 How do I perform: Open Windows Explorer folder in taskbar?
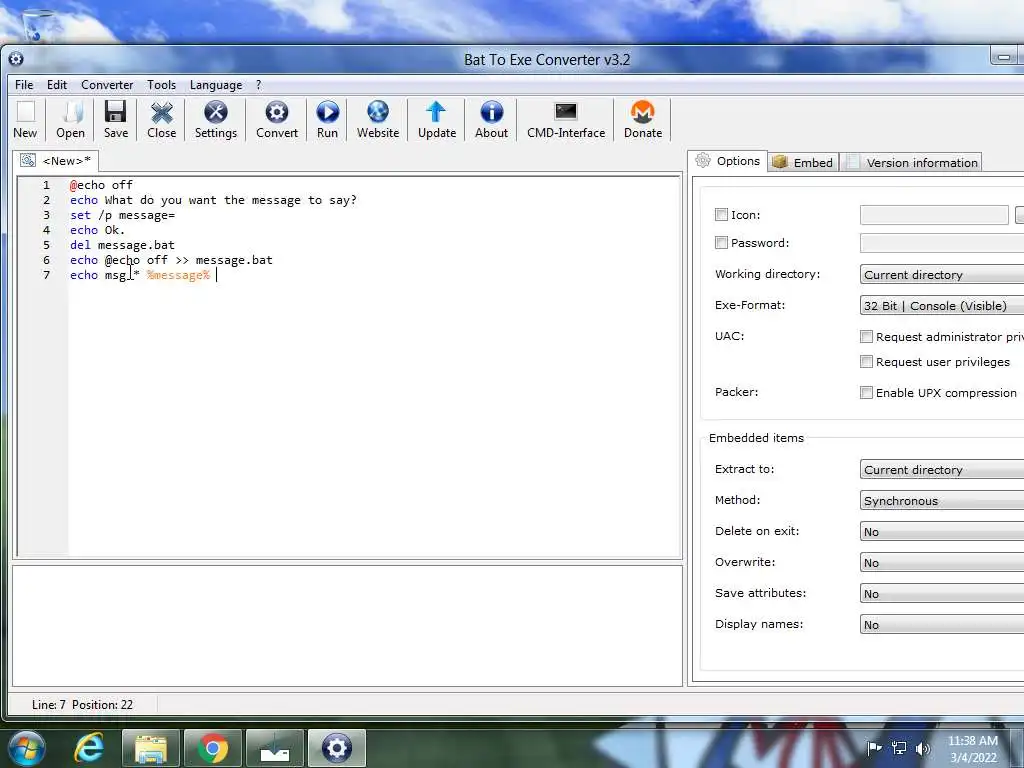pyautogui.click(x=150, y=748)
